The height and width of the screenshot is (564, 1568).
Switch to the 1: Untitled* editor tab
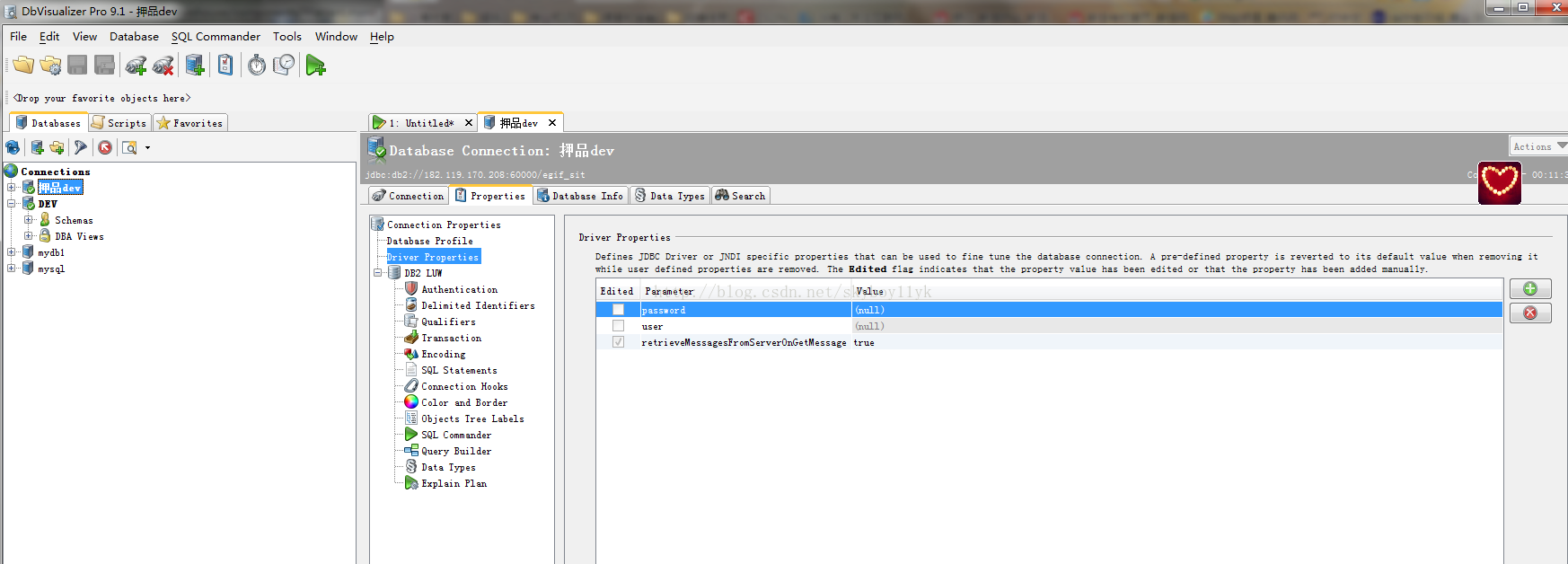(420, 123)
